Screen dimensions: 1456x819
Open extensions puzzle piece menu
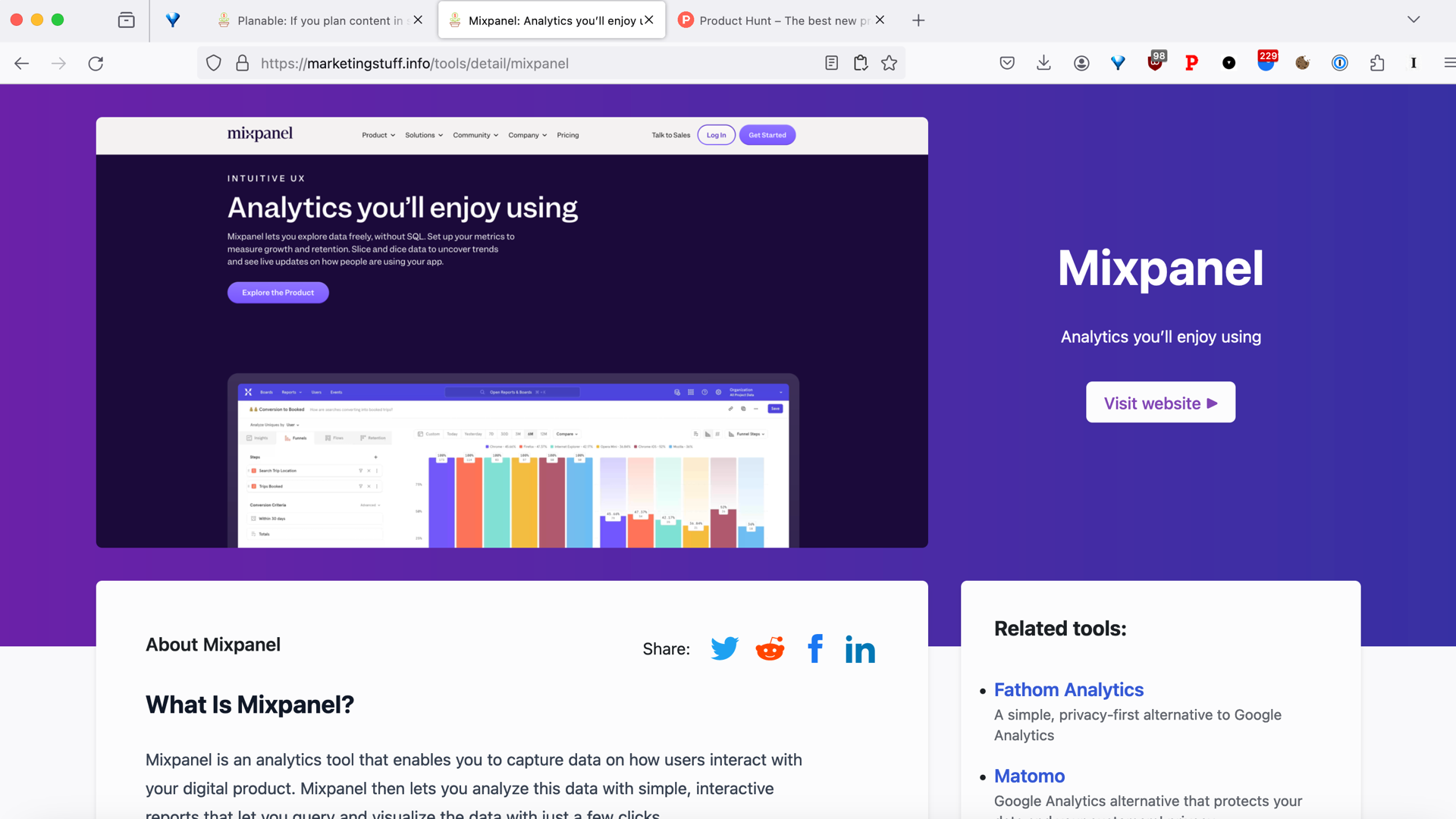[x=1377, y=63]
